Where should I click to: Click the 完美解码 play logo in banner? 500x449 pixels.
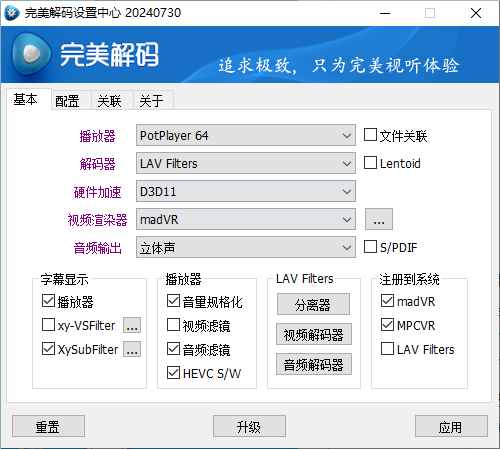(x=32, y=54)
